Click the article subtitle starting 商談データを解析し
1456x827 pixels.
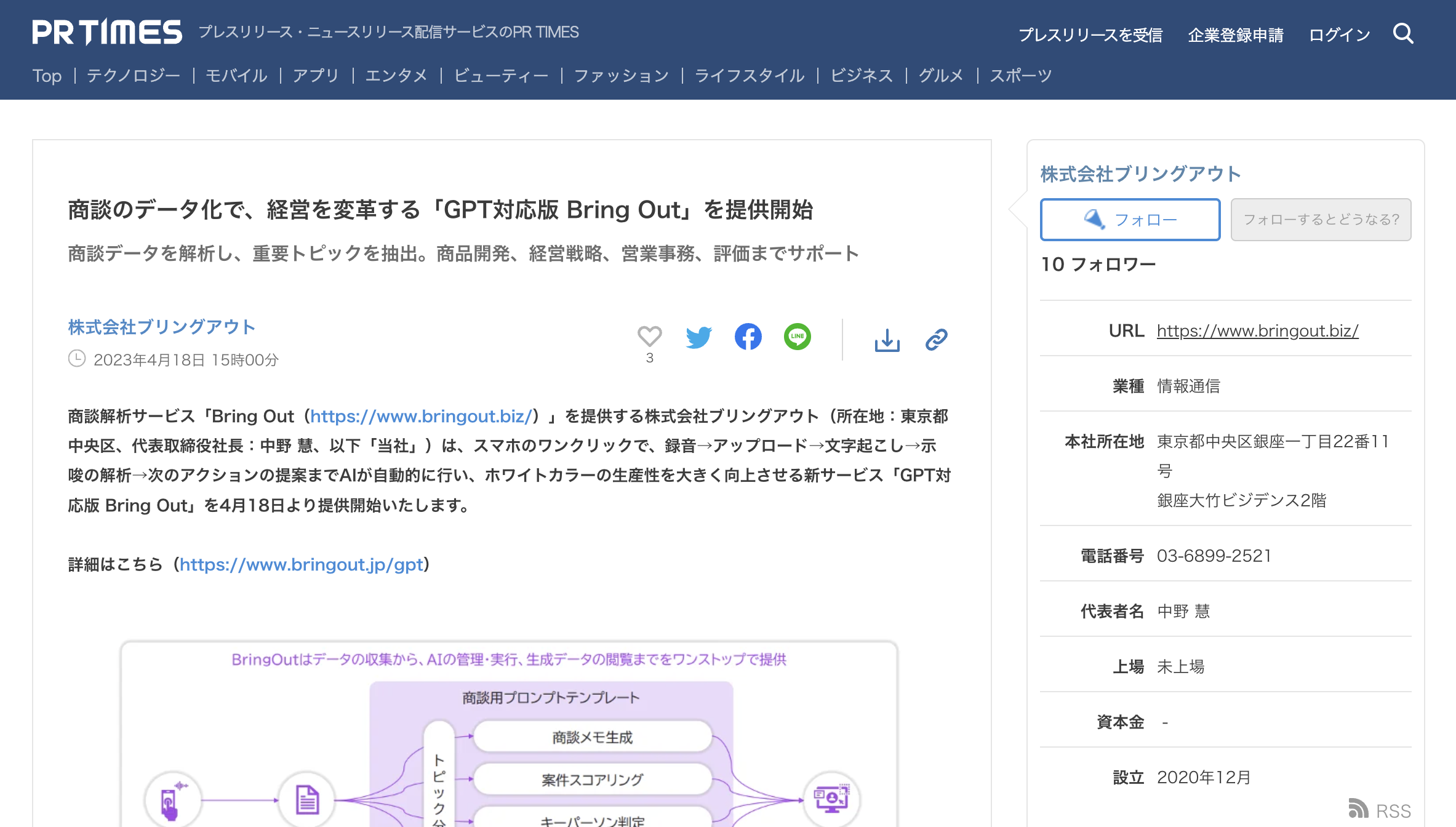(463, 253)
